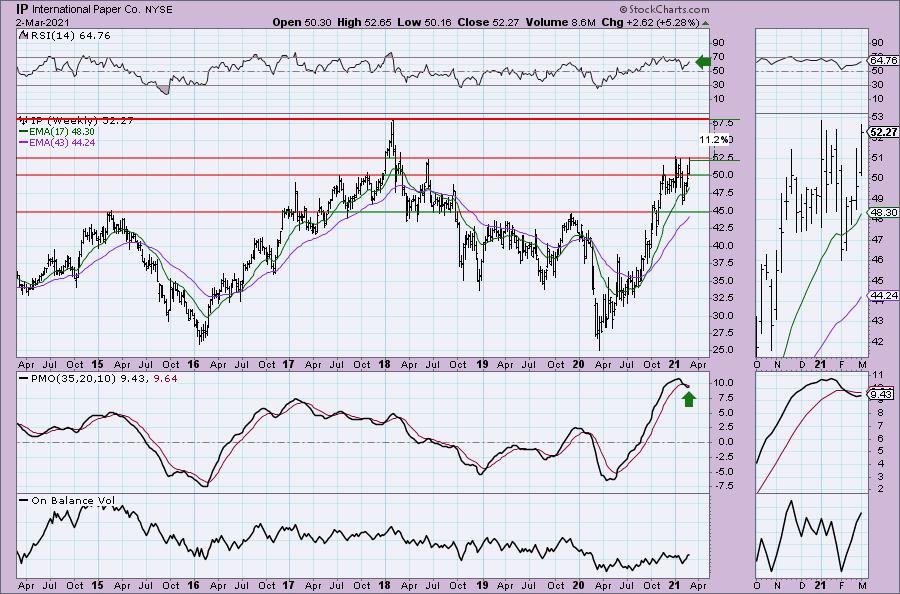Click the Chg +2.62 (+5.28%) reading
The height and width of the screenshot is (594, 900).
click(650, 22)
